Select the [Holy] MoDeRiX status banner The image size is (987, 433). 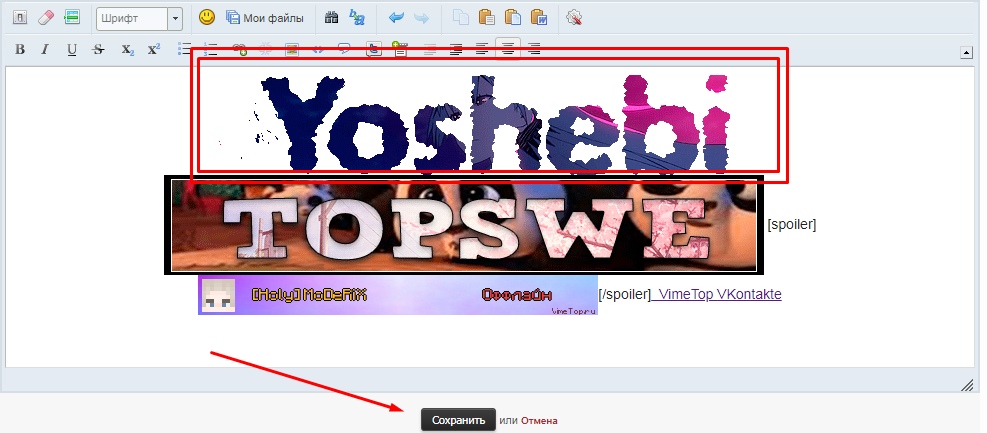tap(398, 295)
